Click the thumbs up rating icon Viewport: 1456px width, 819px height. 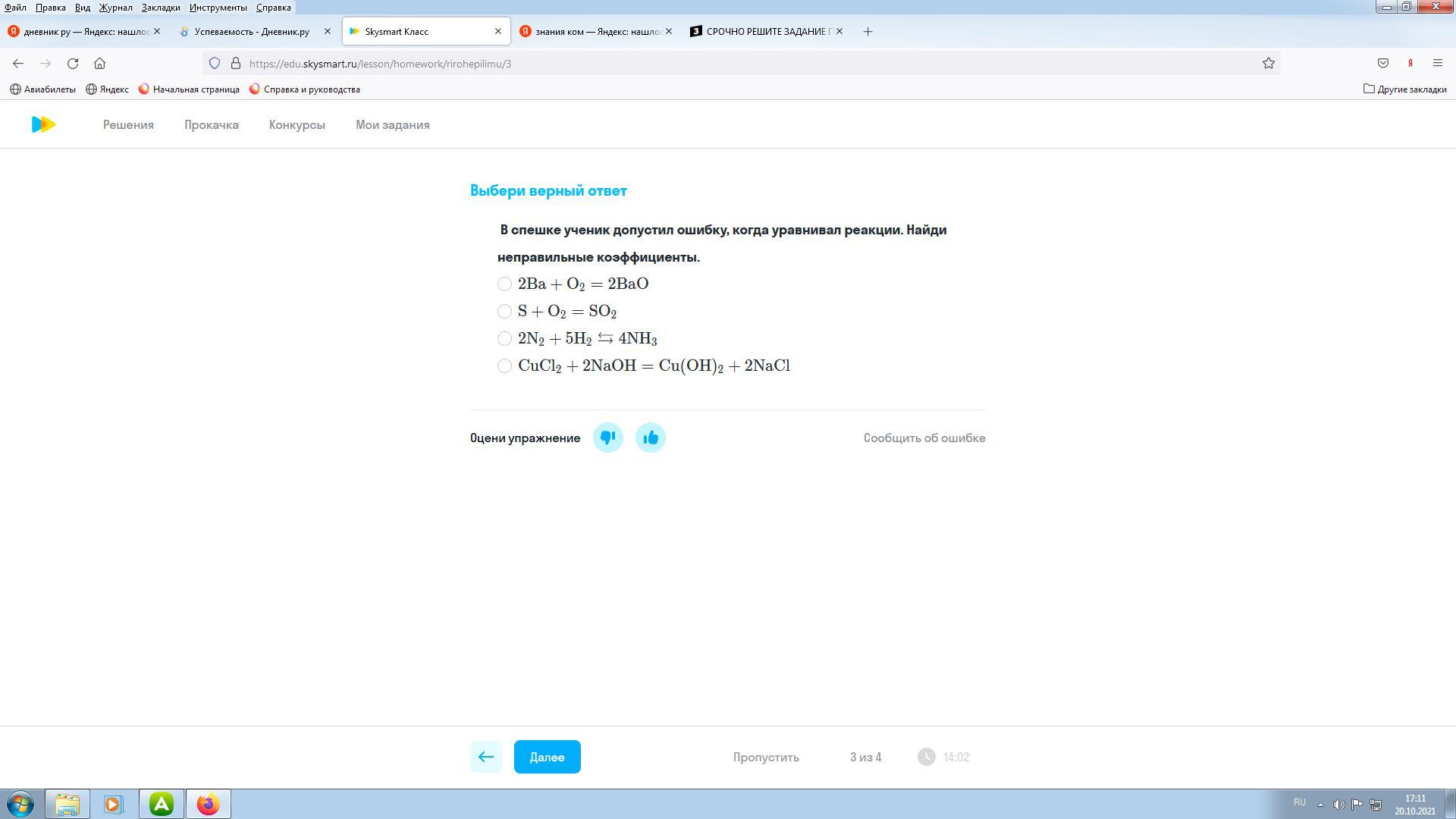tap(650, 438)
